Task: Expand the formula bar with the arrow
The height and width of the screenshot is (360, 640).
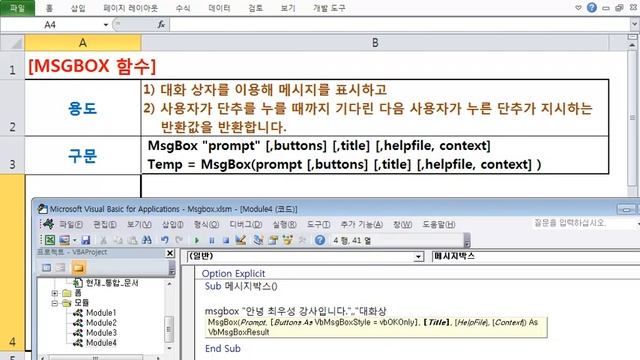Action: pos(634,24)
